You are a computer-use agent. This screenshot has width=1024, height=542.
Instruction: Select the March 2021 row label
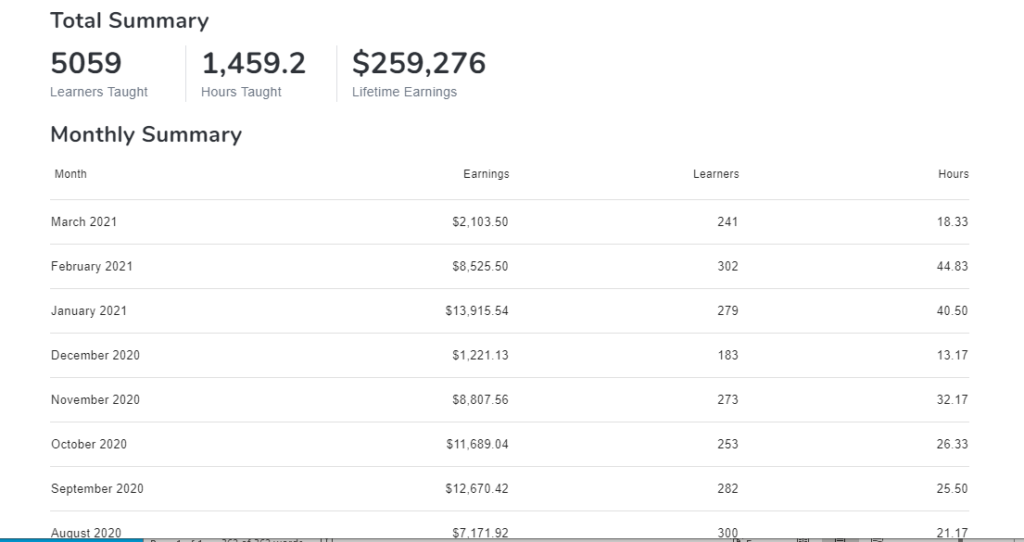[x=83, y=222]
